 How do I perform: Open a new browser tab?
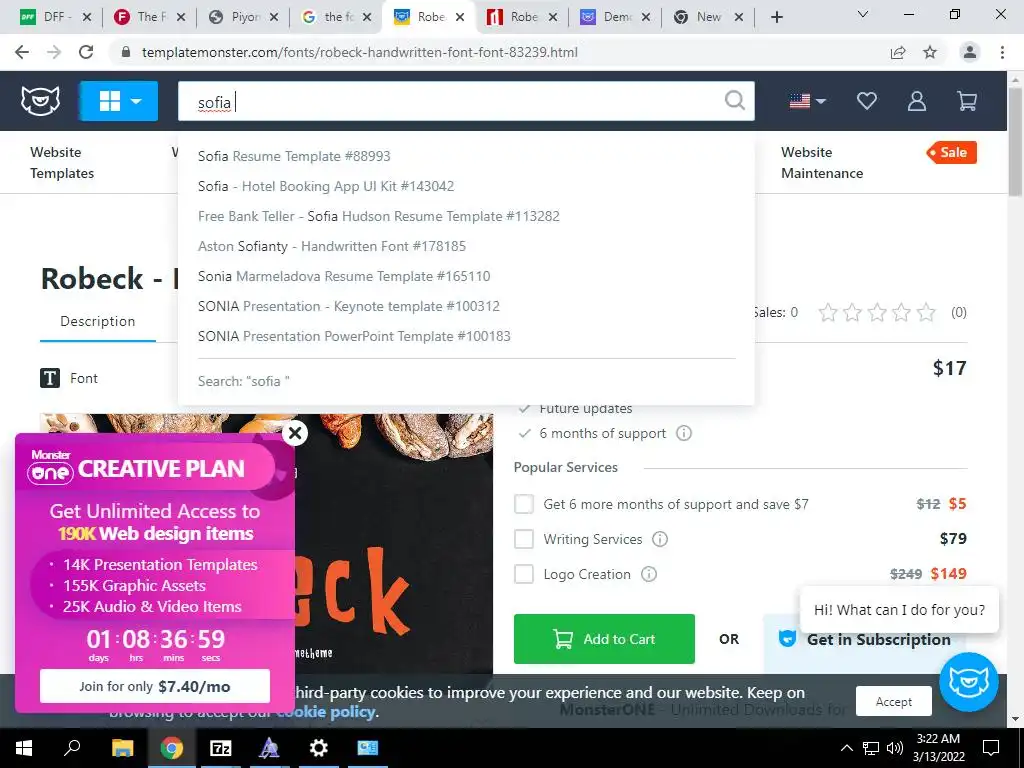776,17
